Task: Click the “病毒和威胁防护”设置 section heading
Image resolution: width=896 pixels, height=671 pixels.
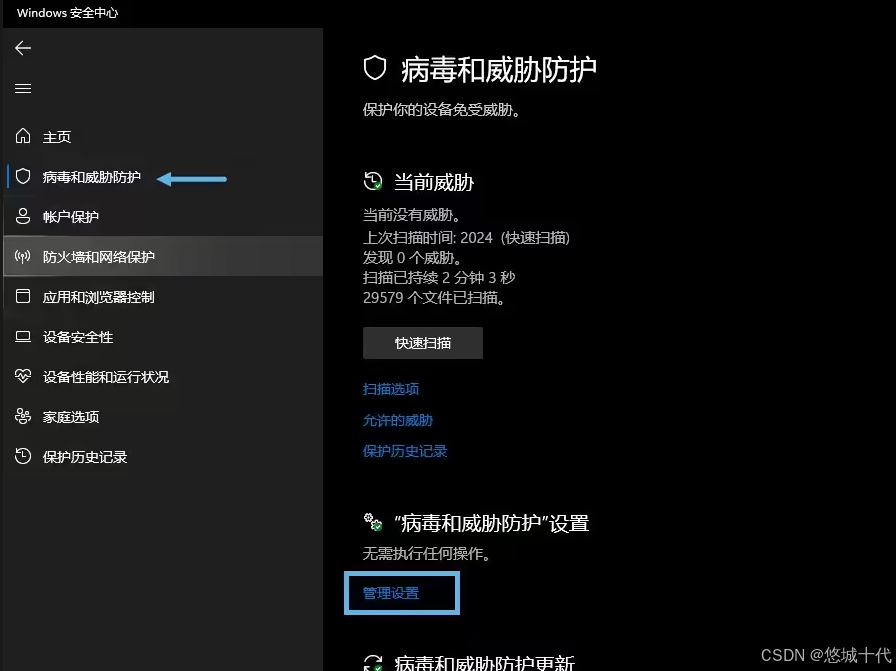Action: [491, 524]
